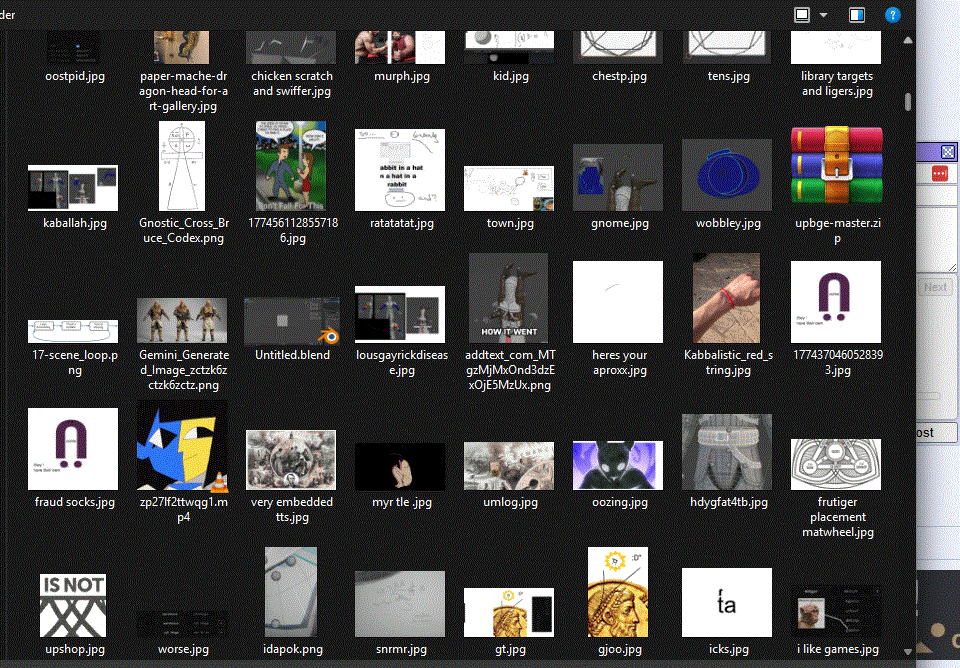960x668 pixels.
Task: Select gt.jpg thumbnail
Action: point(509,612)
